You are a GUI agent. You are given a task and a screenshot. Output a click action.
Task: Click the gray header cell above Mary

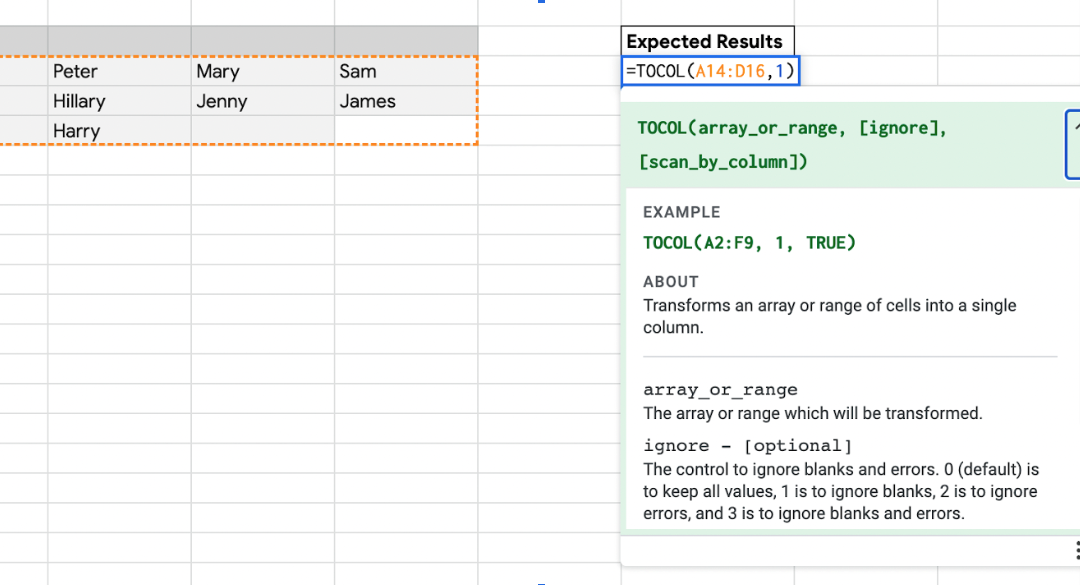click(262, 41)
